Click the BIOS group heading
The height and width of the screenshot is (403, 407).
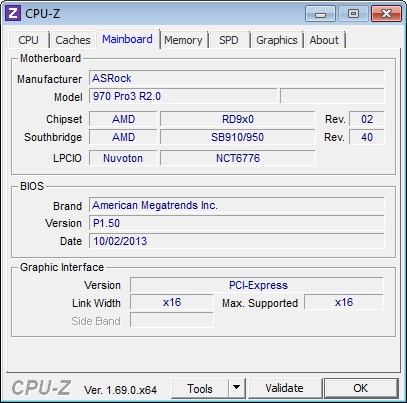point(32,186)
